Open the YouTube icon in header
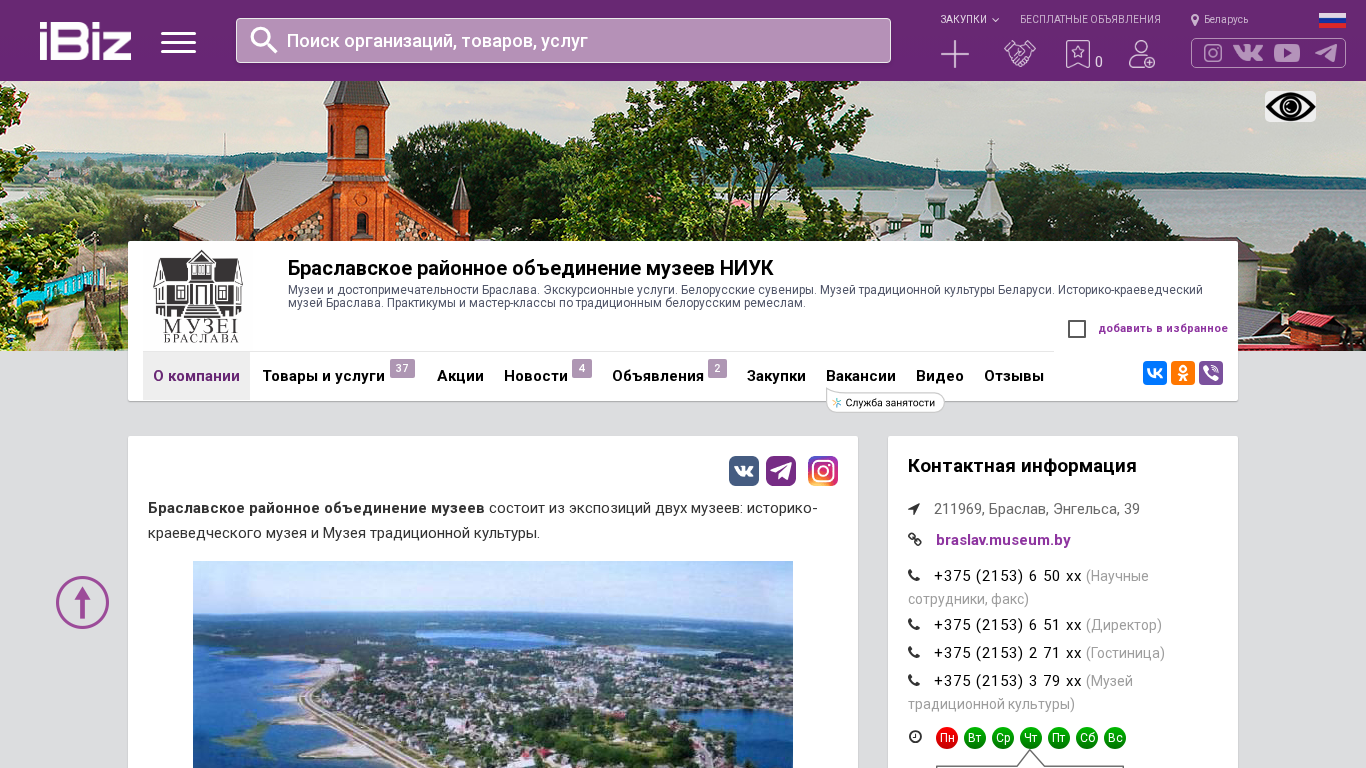 tap(1287, 53)
